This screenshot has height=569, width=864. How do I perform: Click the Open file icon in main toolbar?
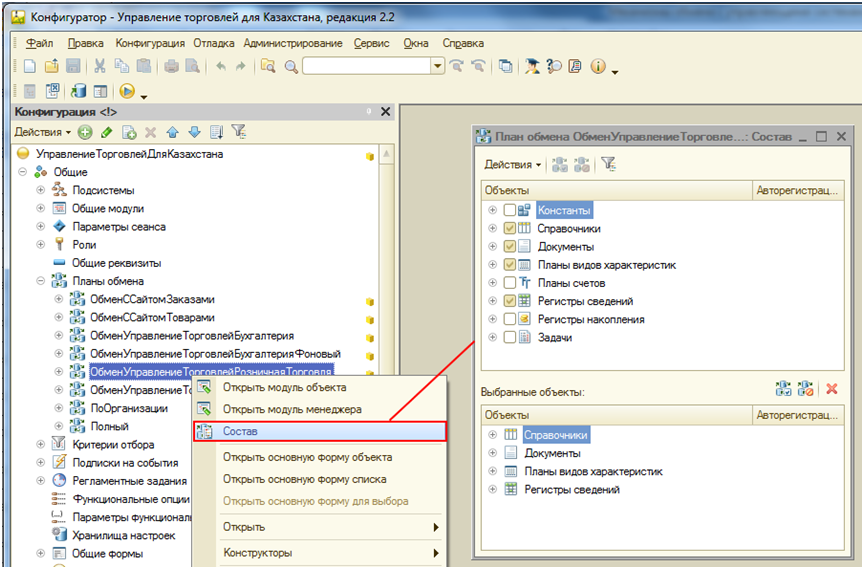(51, 67)
